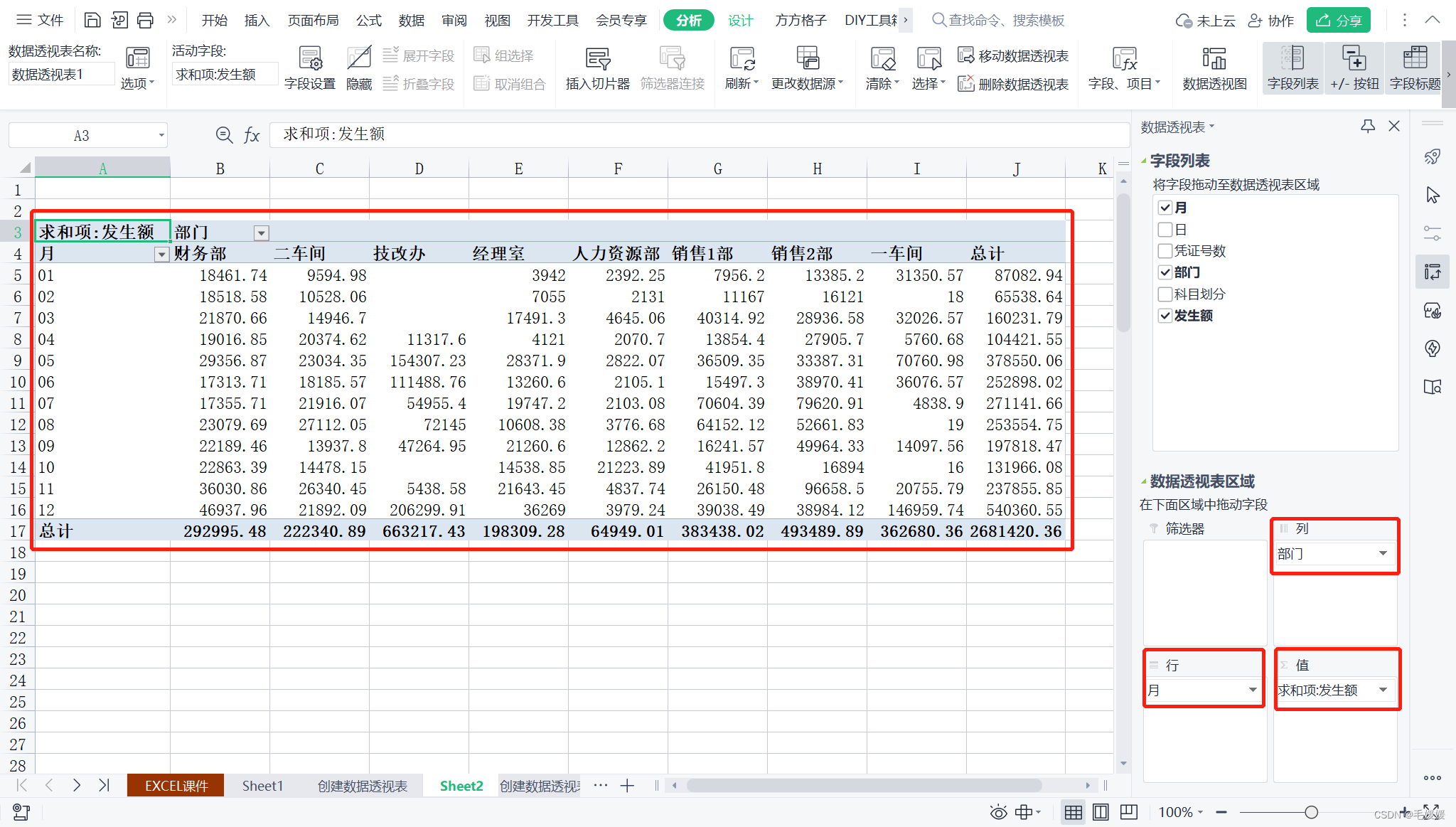
Task: Open the 部门 column filter dropdown in cell
Action: coord(262,233)
